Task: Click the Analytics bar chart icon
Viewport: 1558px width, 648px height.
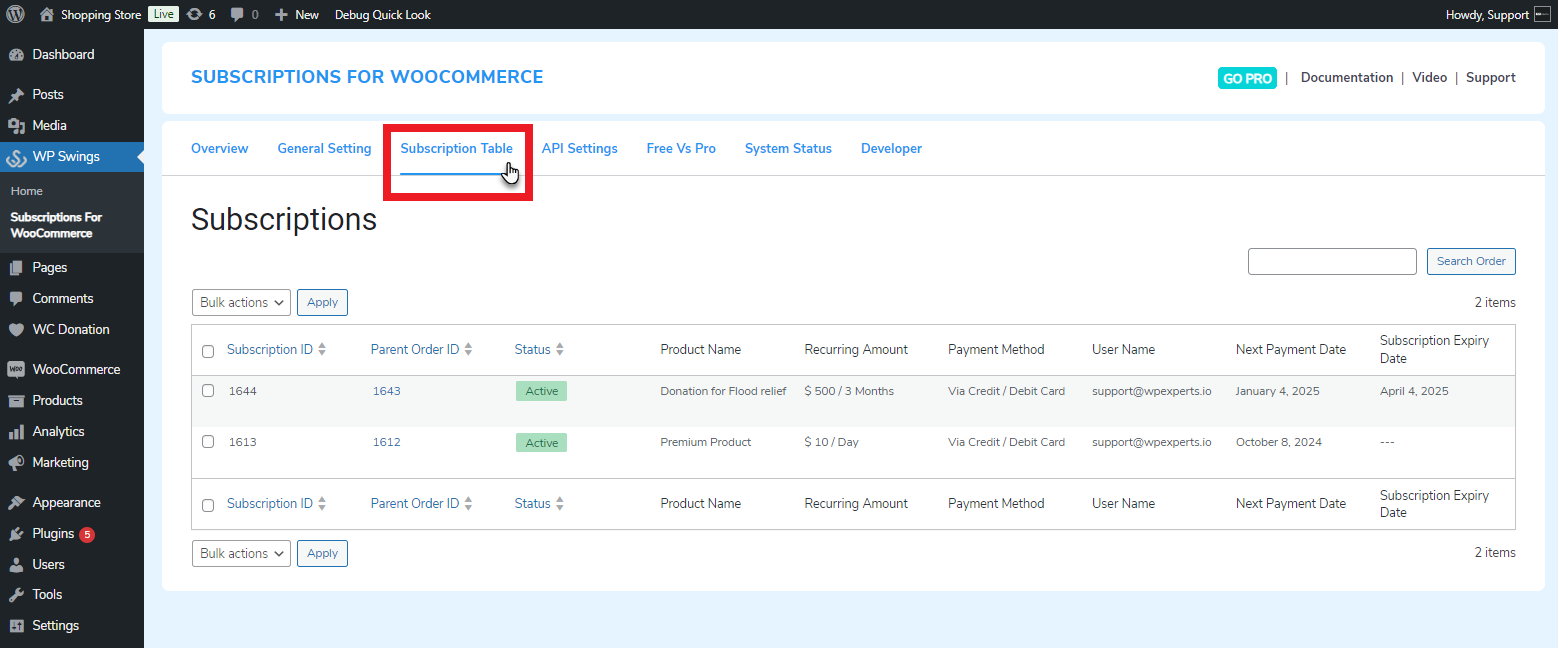Action: click(16, 432)
